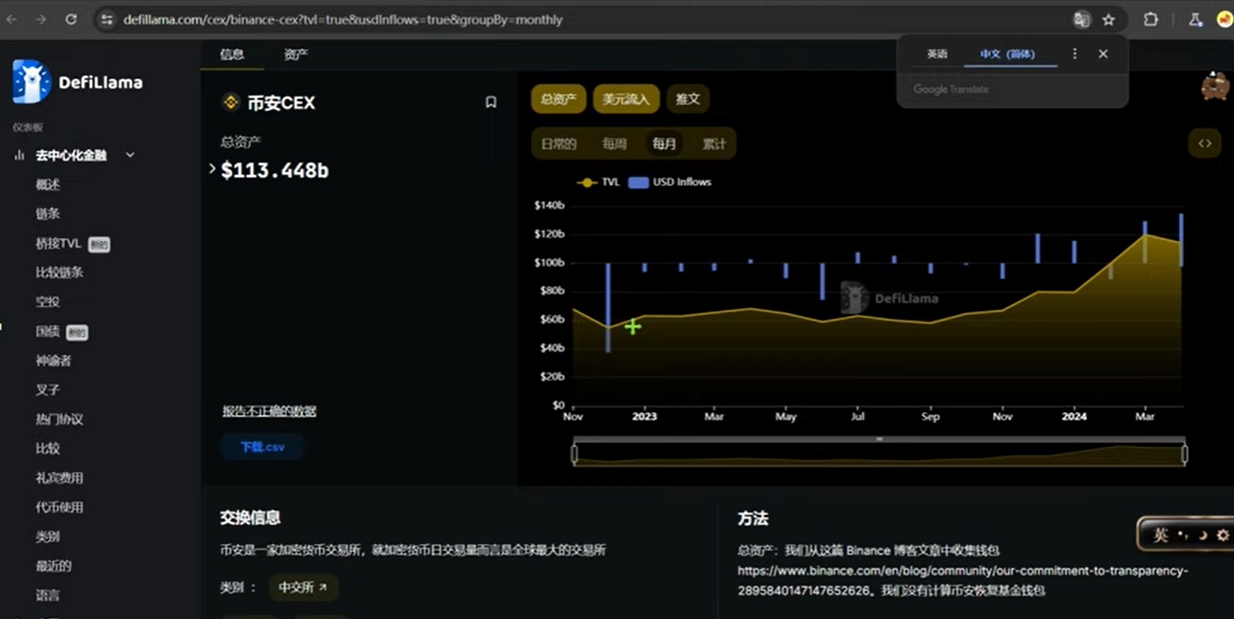Open 热门协议 in the sidebar
1234x619 pixels.
point(59,419)
